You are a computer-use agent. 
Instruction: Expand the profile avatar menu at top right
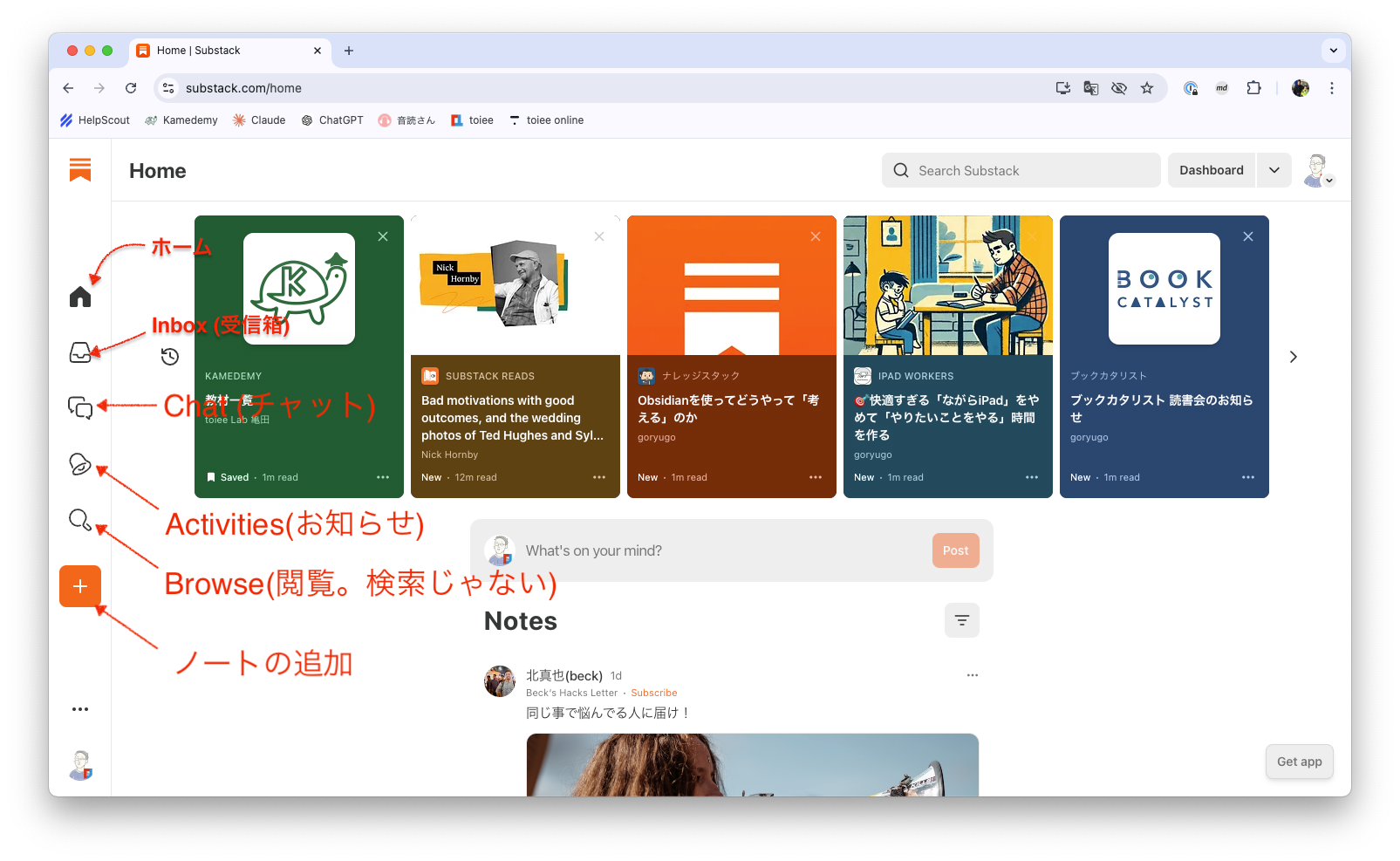click(1317, 170)
